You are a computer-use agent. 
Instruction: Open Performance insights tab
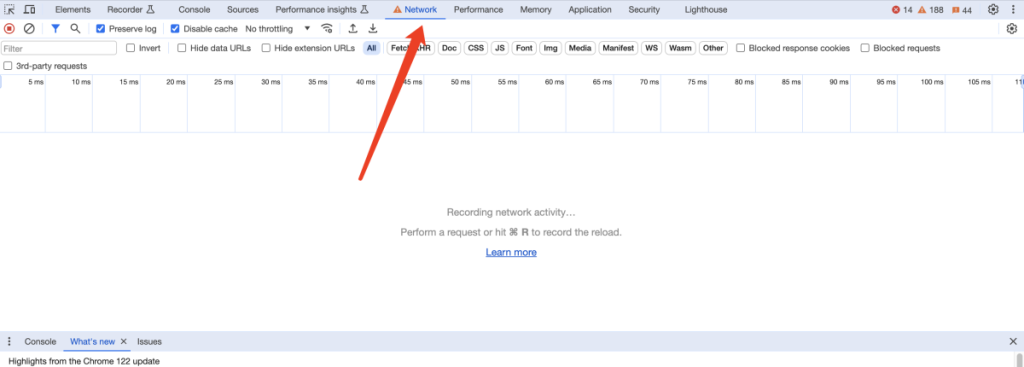[x=322, y=10]
